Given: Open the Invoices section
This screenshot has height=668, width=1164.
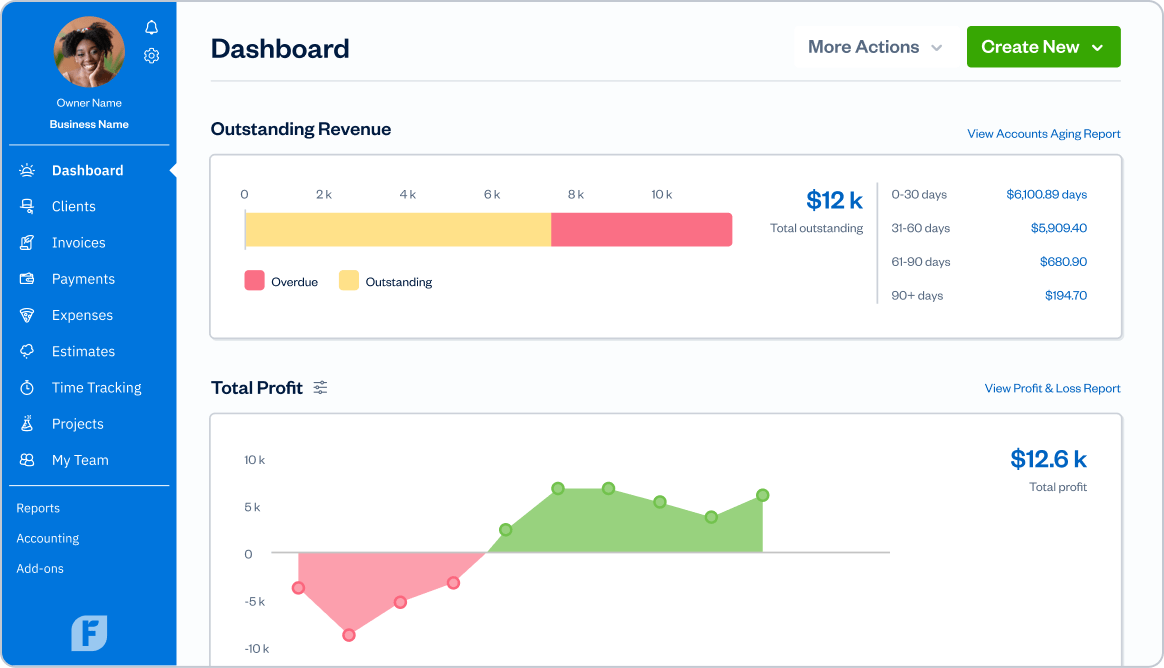Looking at the screenshot, I should (77, 242).
